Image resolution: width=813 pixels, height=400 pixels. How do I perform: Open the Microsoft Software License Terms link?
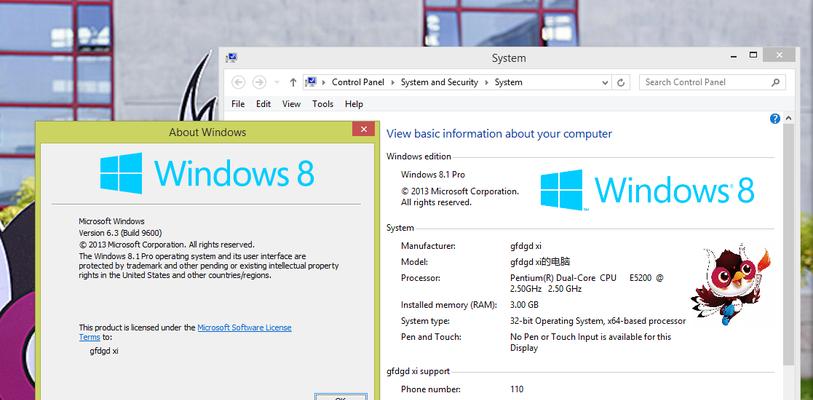tap(244, 328)
